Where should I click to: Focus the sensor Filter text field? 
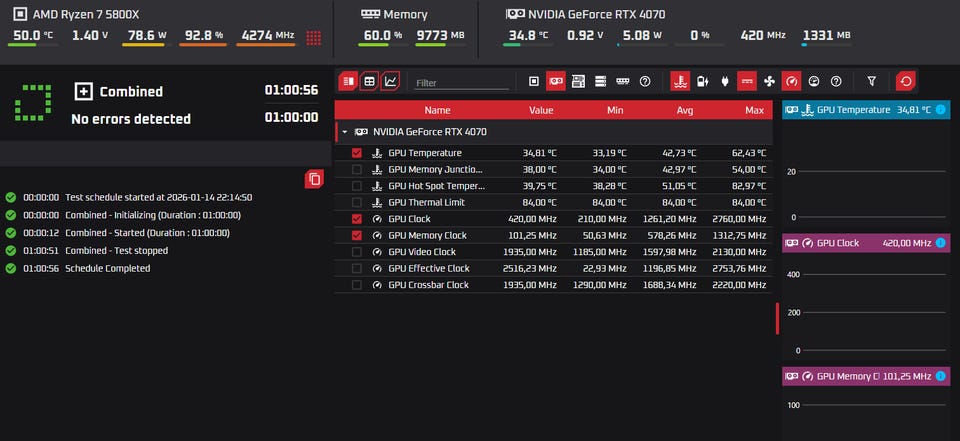coord(462,83)
